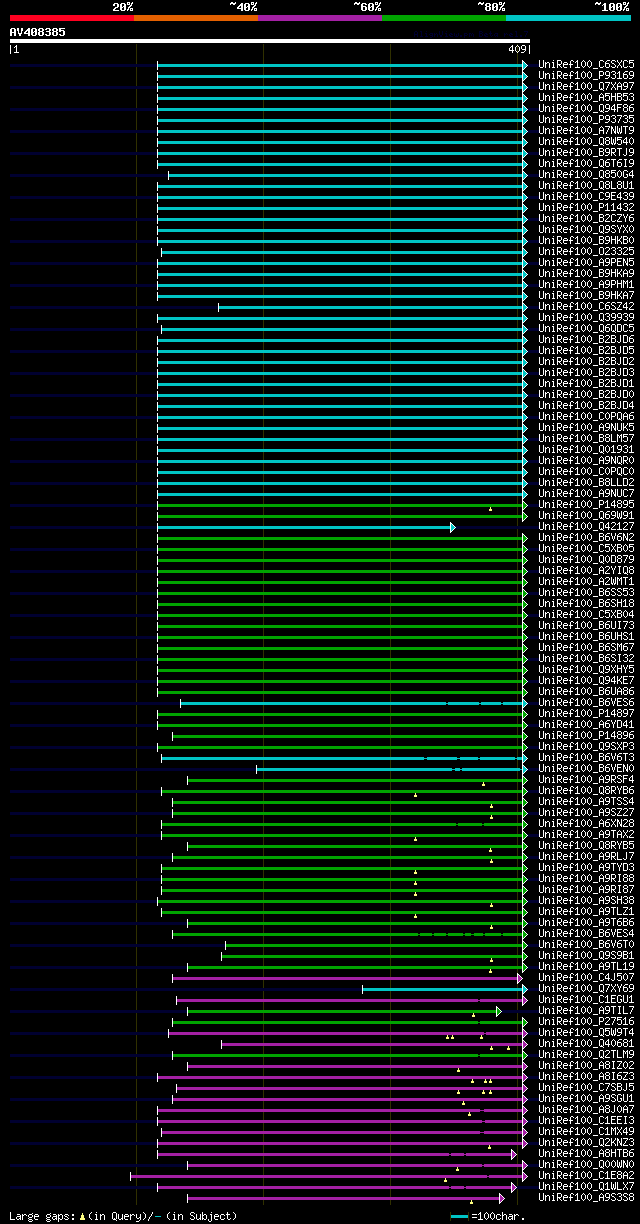Select the UniRef100_Q9SYX0 label
640x1224 pixels.
[586, 230]
